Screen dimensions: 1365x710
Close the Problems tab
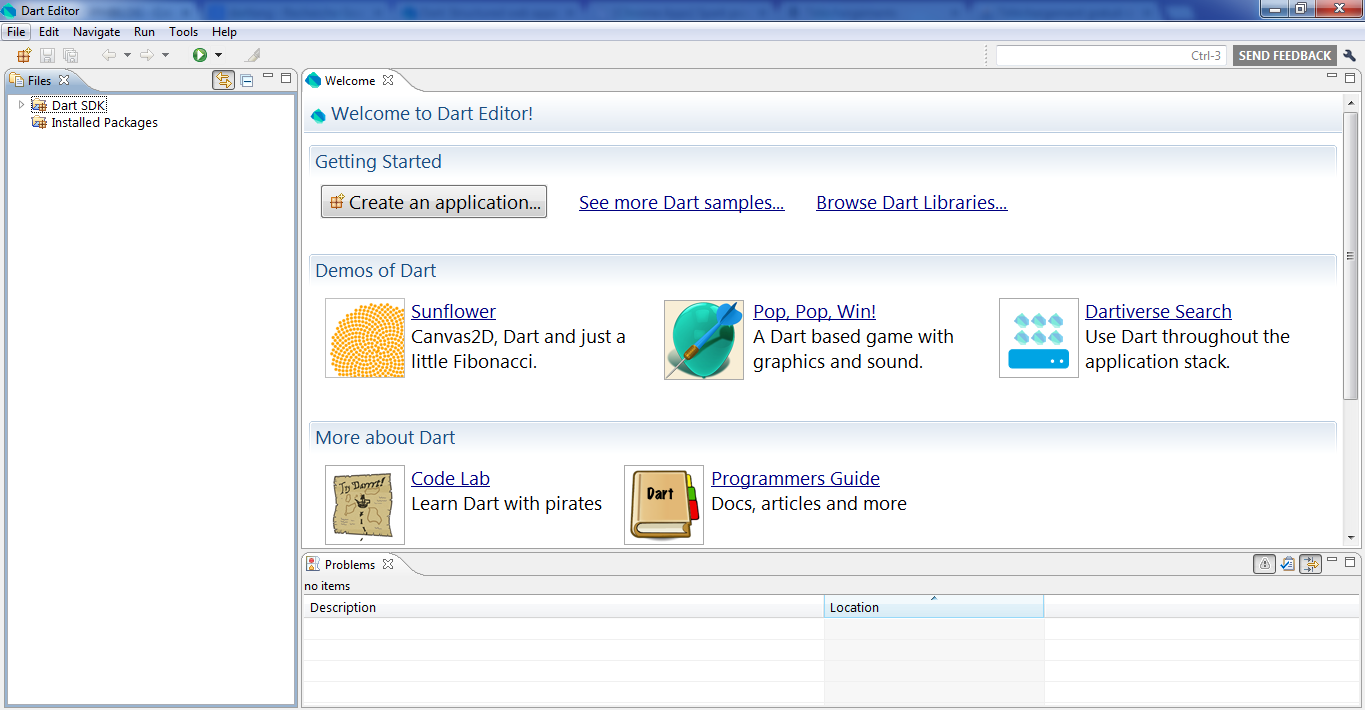coord(388,564)
